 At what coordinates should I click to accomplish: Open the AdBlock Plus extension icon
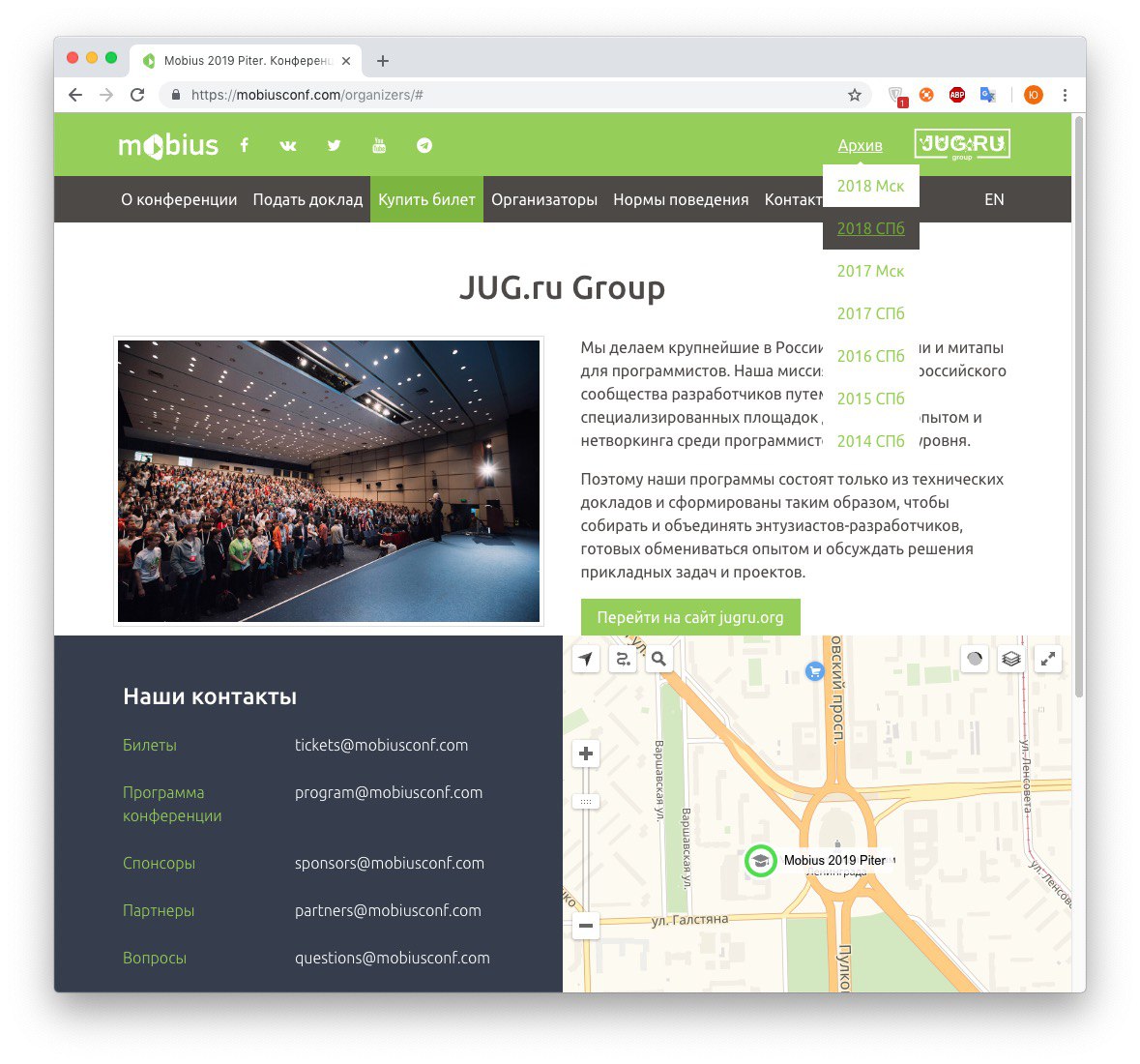click(957, 95)
